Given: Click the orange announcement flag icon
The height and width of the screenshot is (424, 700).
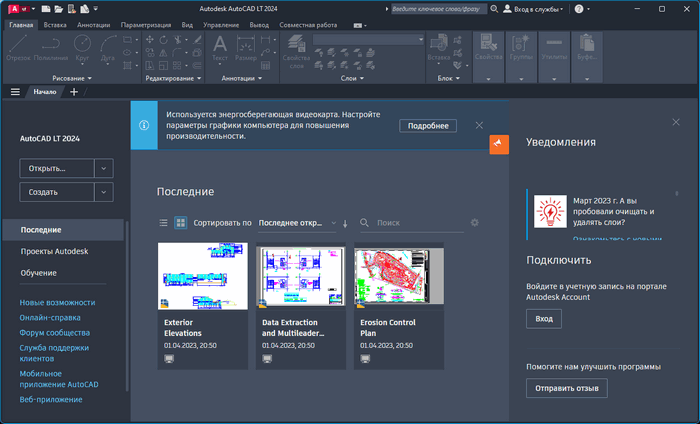Looking at the screenshot, I should tap(499, 144).
